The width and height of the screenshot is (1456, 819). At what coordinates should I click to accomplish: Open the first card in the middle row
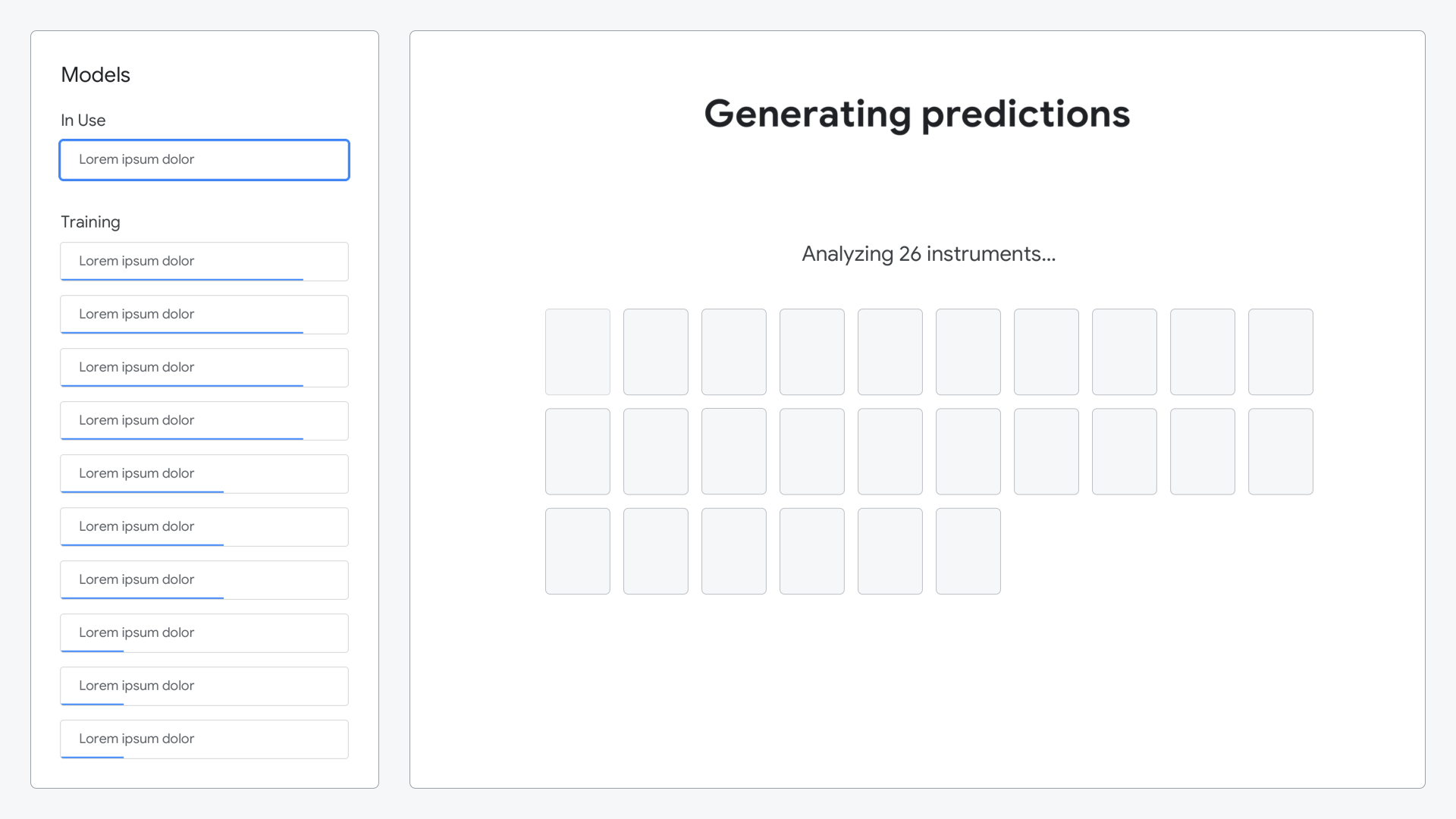[x=578, y=452]
